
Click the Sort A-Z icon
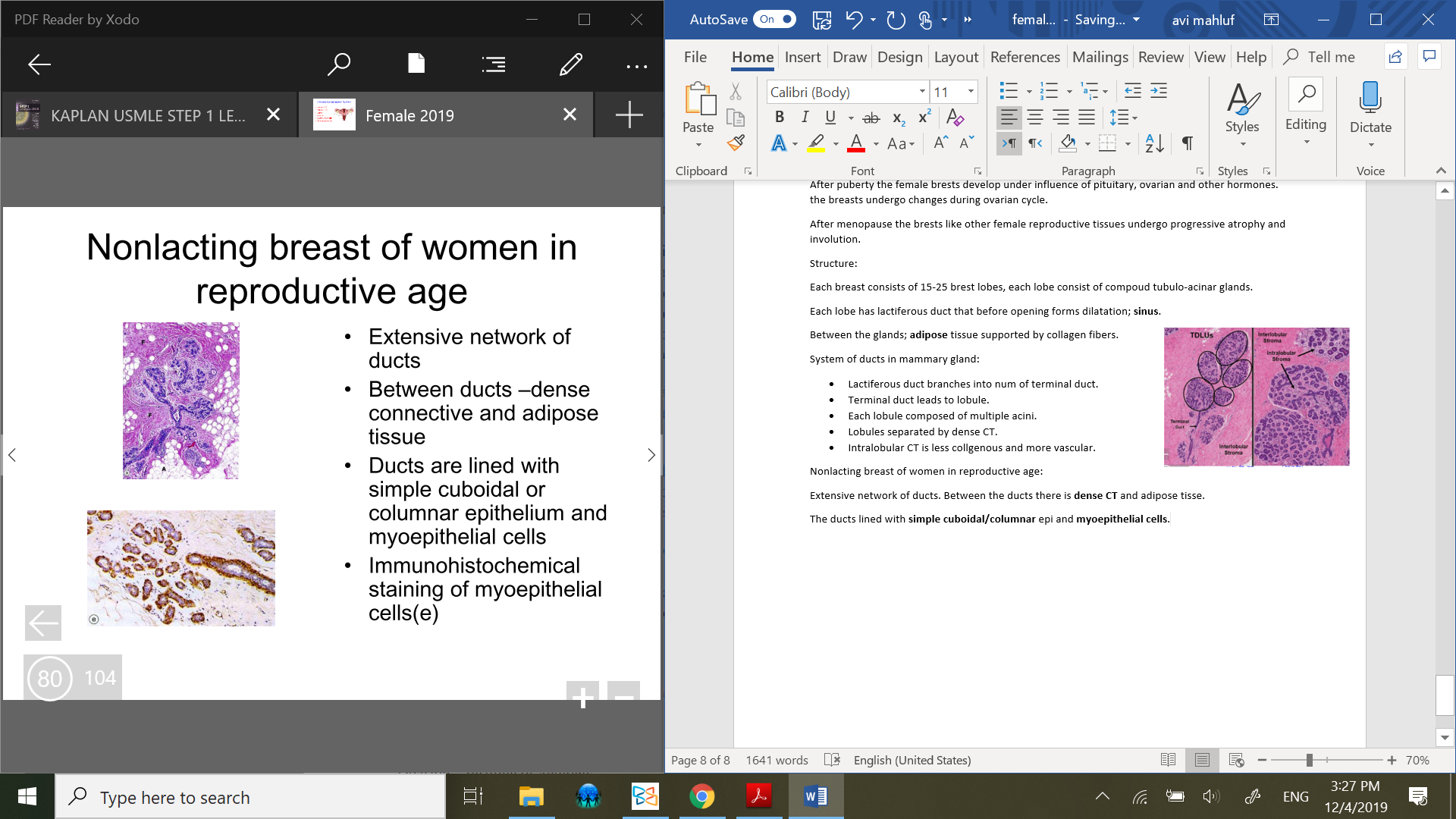click(x=1154, y=143)
